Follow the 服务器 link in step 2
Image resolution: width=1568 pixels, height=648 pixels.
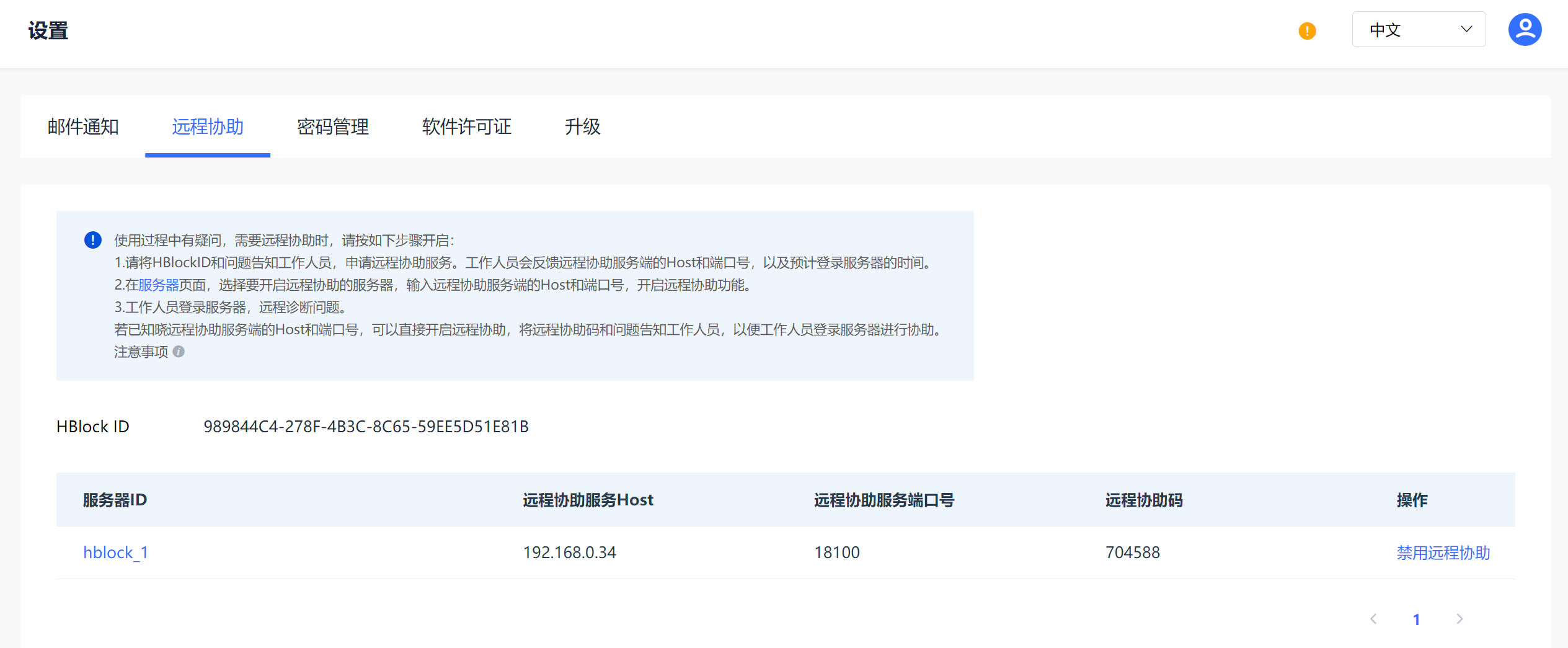(159, 285)
